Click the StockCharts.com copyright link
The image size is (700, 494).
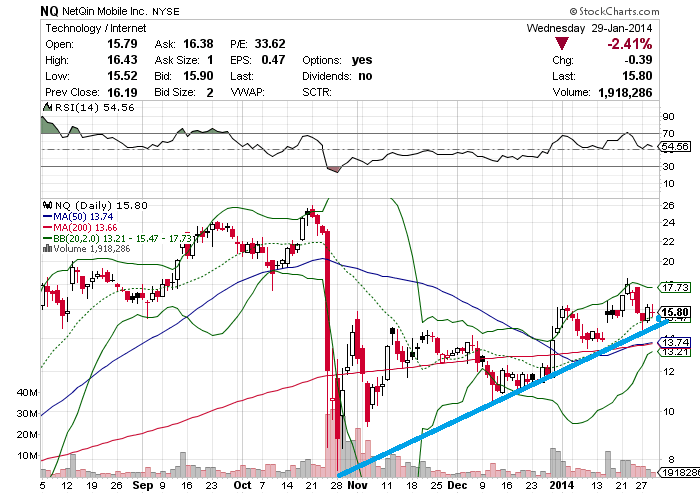614,11
